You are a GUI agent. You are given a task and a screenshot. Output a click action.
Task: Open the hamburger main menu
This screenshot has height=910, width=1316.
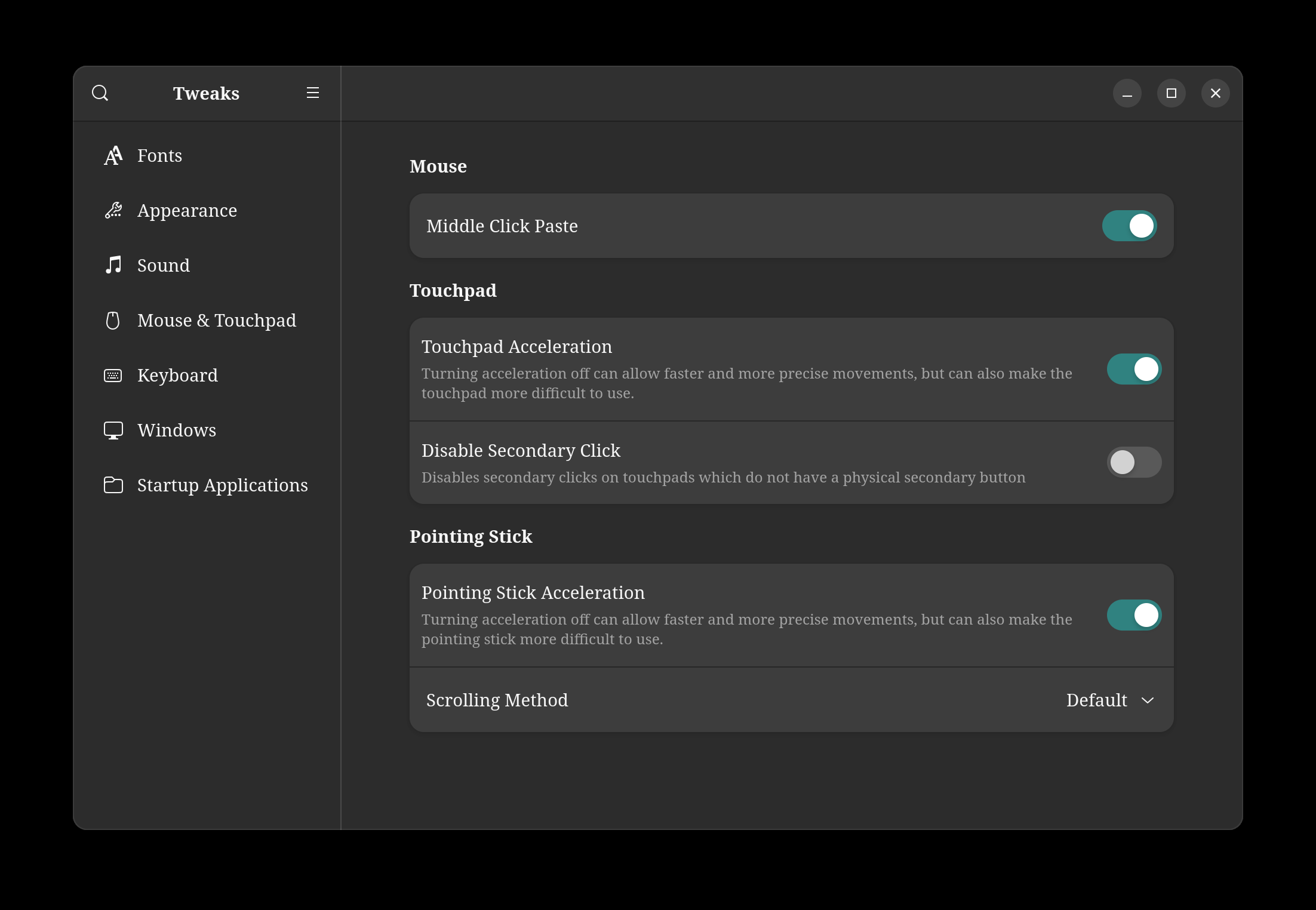[313, 93]
